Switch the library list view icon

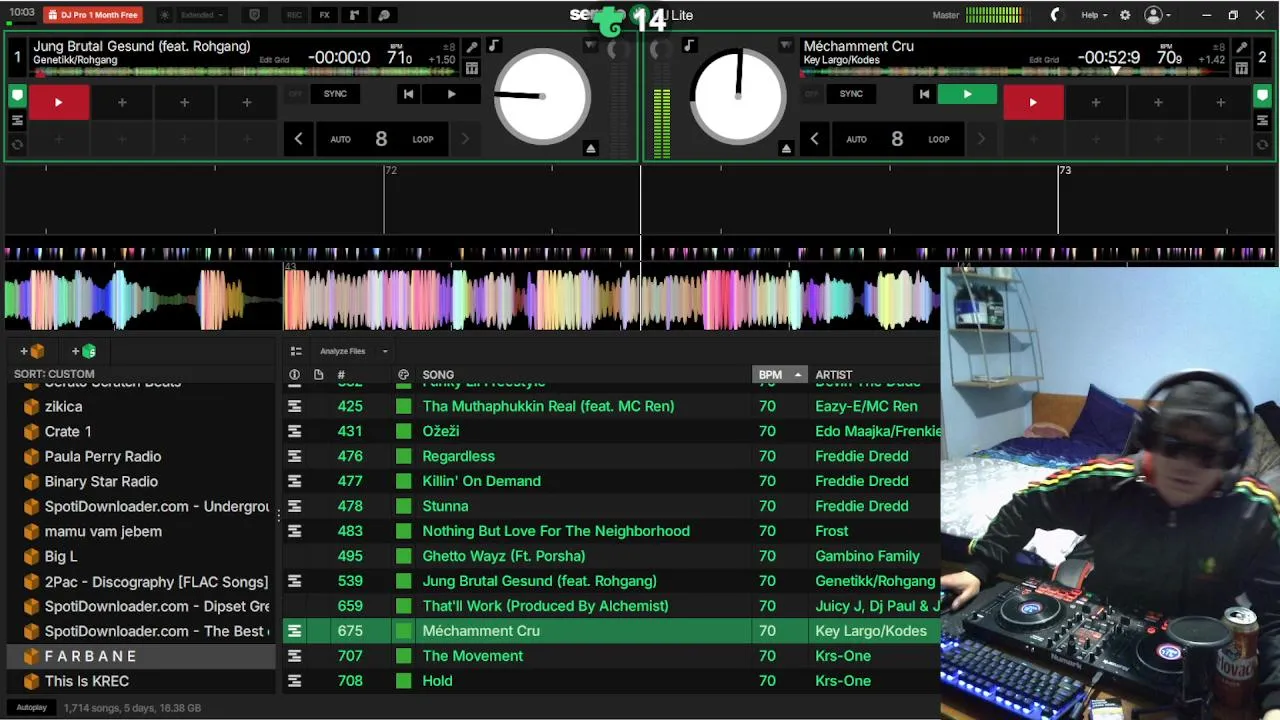[x=296, y=351]
